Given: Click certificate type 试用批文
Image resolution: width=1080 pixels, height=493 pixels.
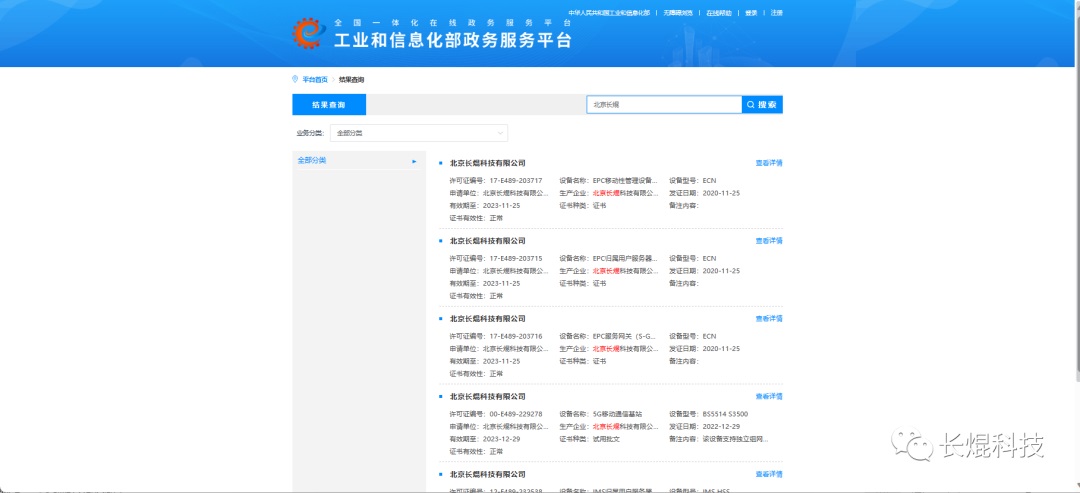Looking at the screenshot, I should (x=606, y=439).
